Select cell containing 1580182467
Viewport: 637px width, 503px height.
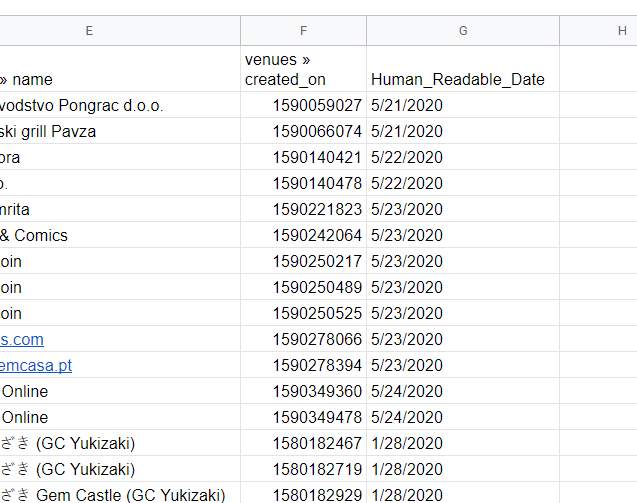[303, 443]
